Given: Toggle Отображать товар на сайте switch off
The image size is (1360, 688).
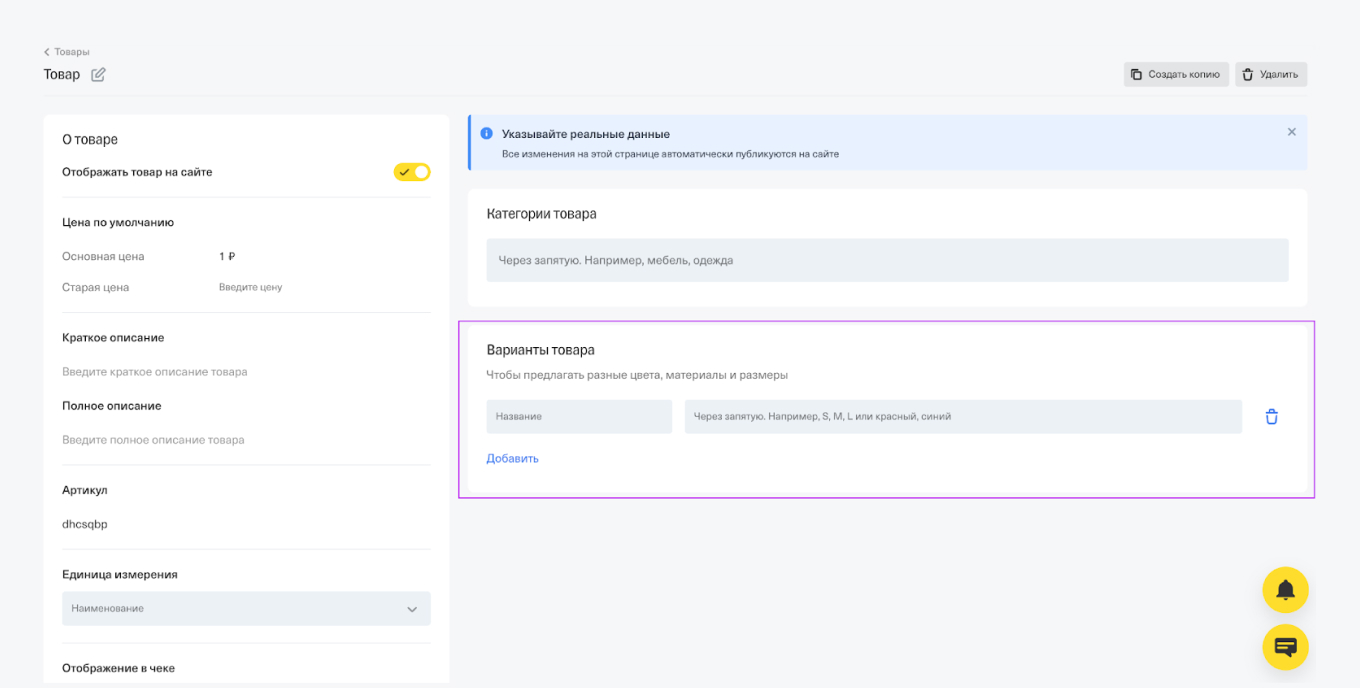Looking at the screenshot, I should 411,172.
